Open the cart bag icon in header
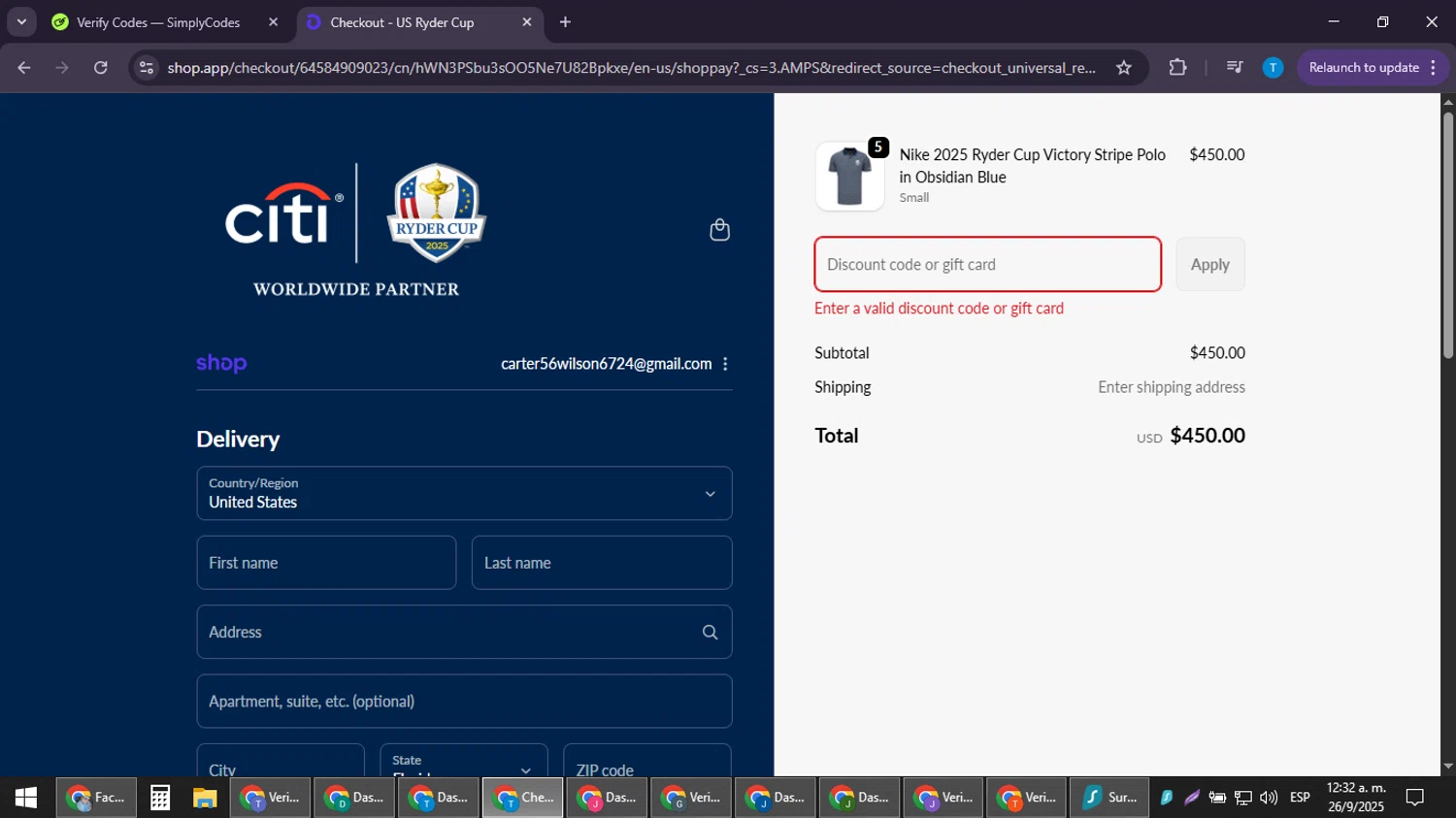The height and width of the screenshot is (818, 1456). pyautogui.click(x=719, y=230)
